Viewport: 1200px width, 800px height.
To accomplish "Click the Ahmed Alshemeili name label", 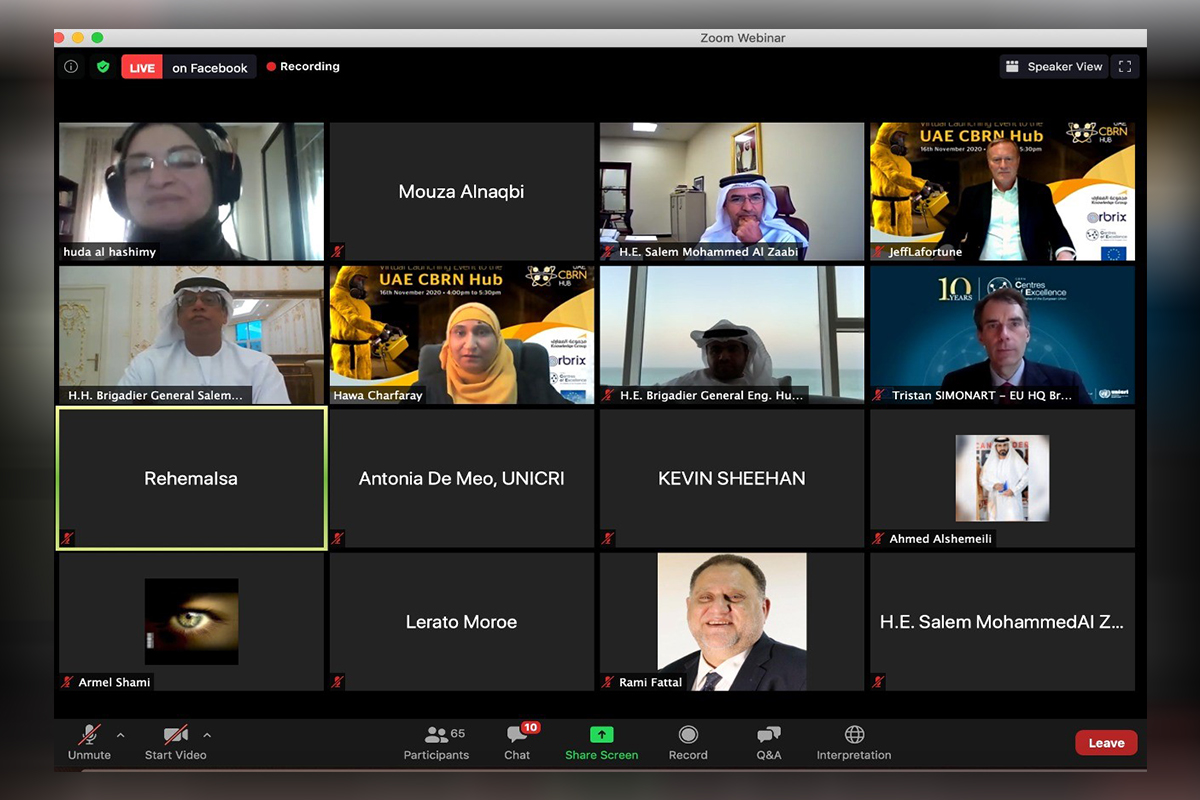I will (941, 539).
